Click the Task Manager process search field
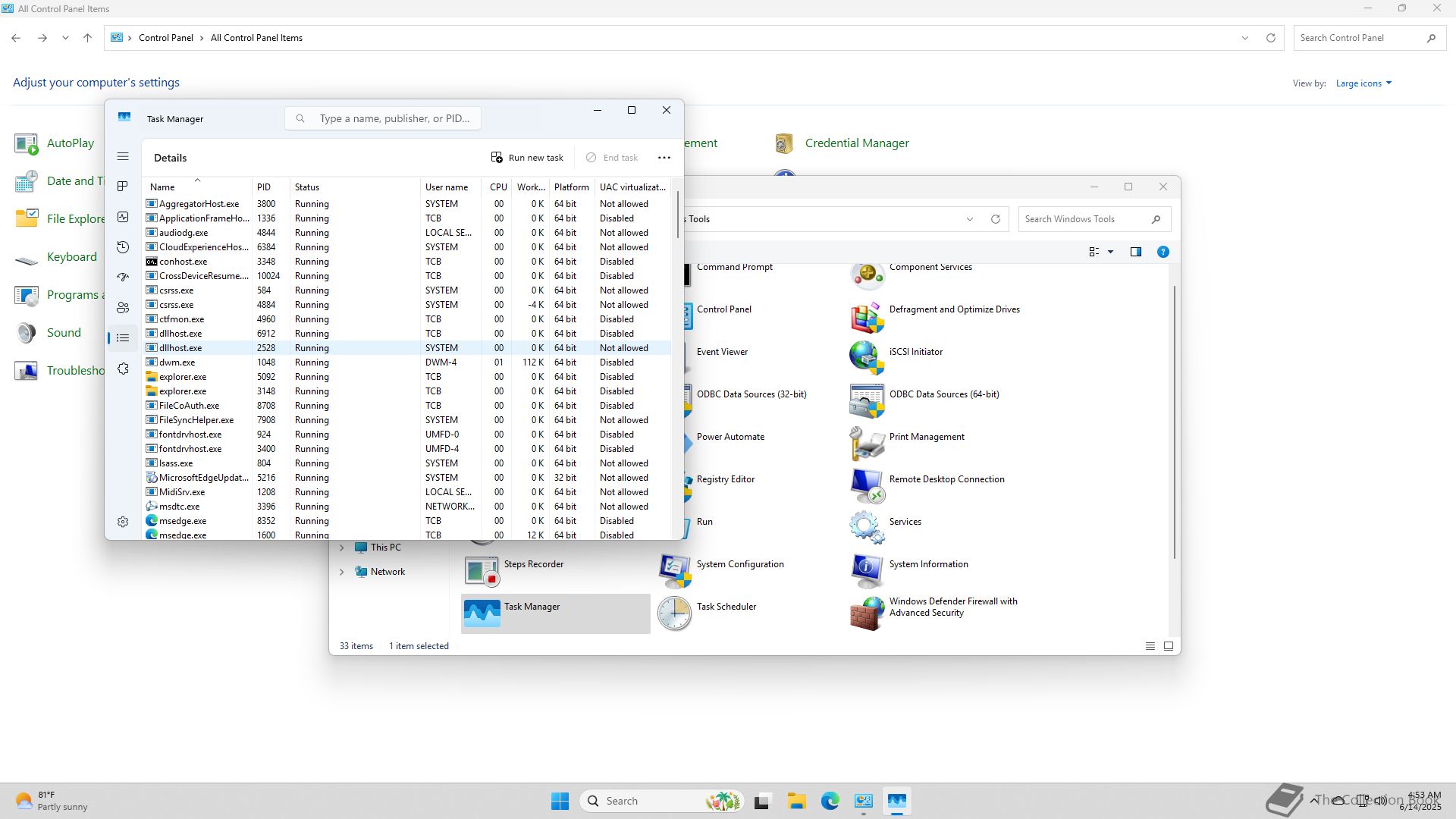The image size is (1456, 819). pyautogui.click(x=394, y=119)
